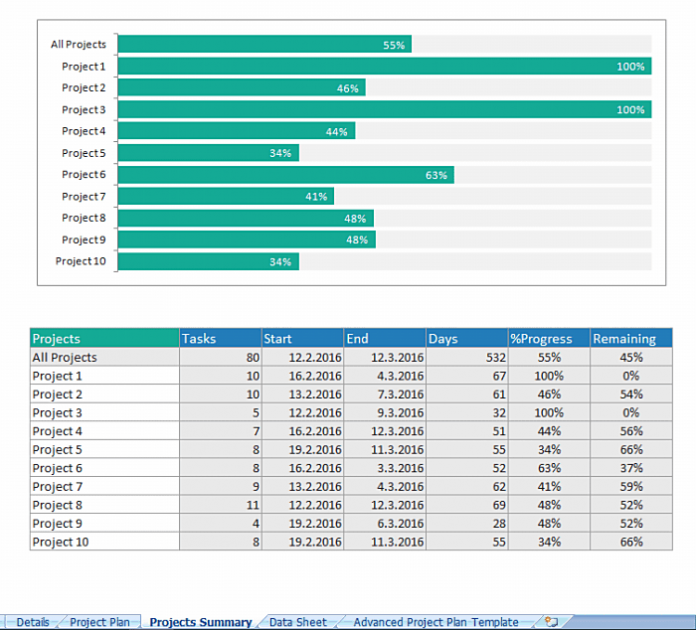
Task: Click the End column header cell
Action: coord(384,339)
